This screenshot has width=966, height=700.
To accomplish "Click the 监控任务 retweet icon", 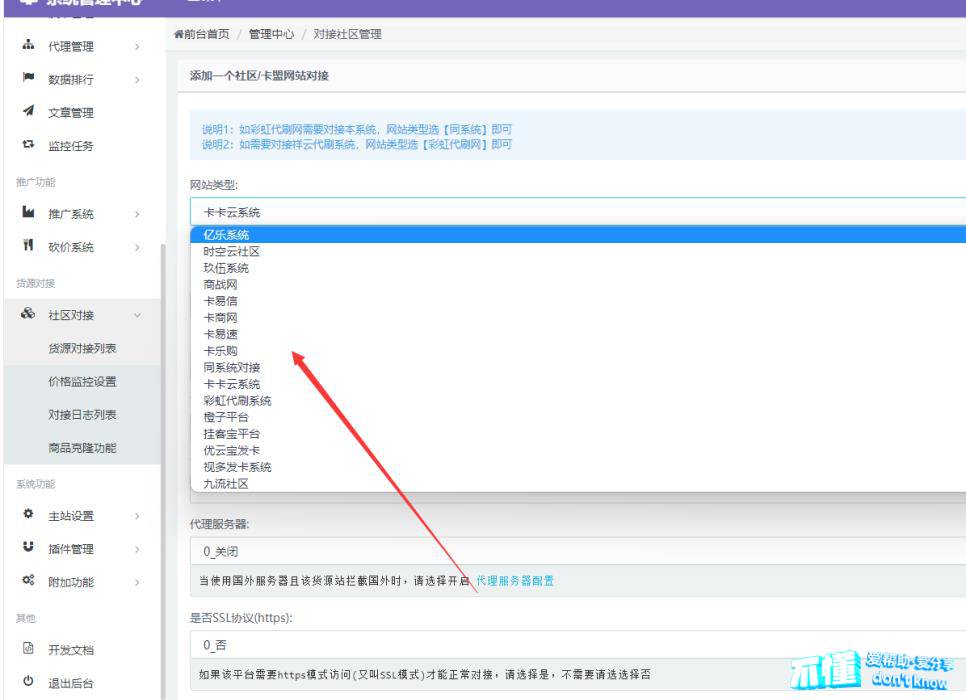I will tap(28, 145).
